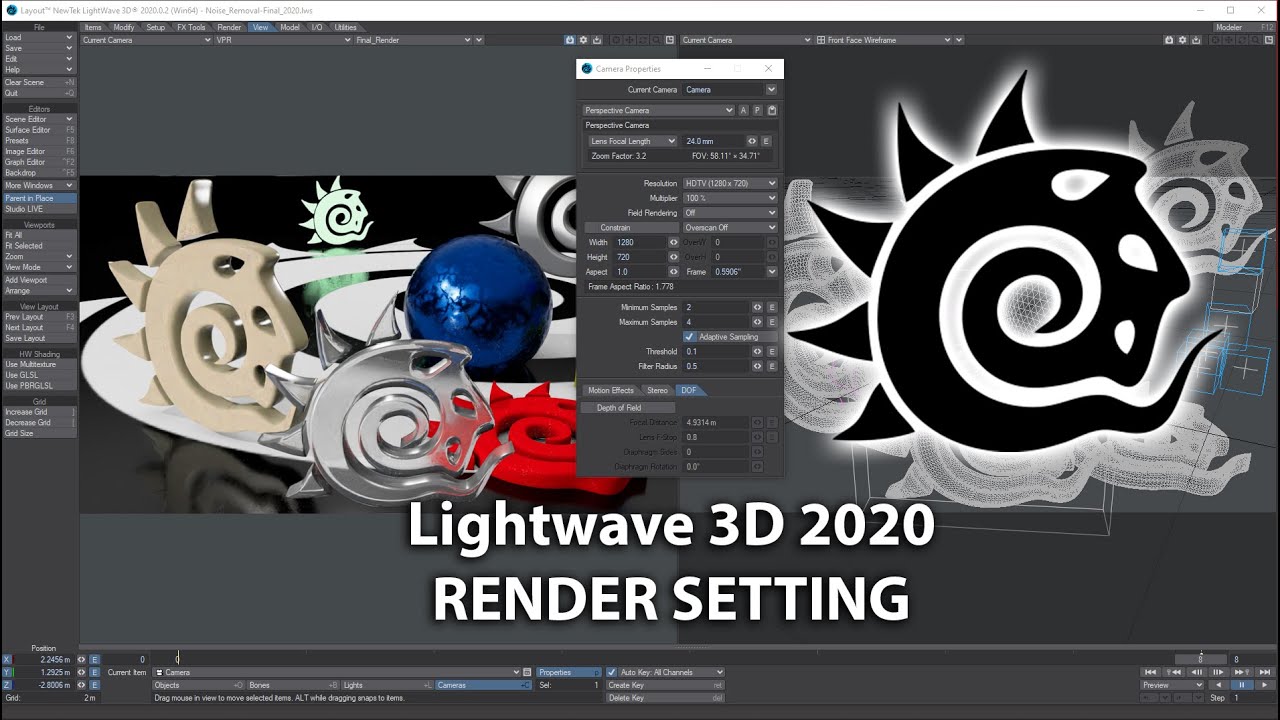Click the envelope E for X position
The height and width of the screenshot is (720, 1280).
(94, 659)
